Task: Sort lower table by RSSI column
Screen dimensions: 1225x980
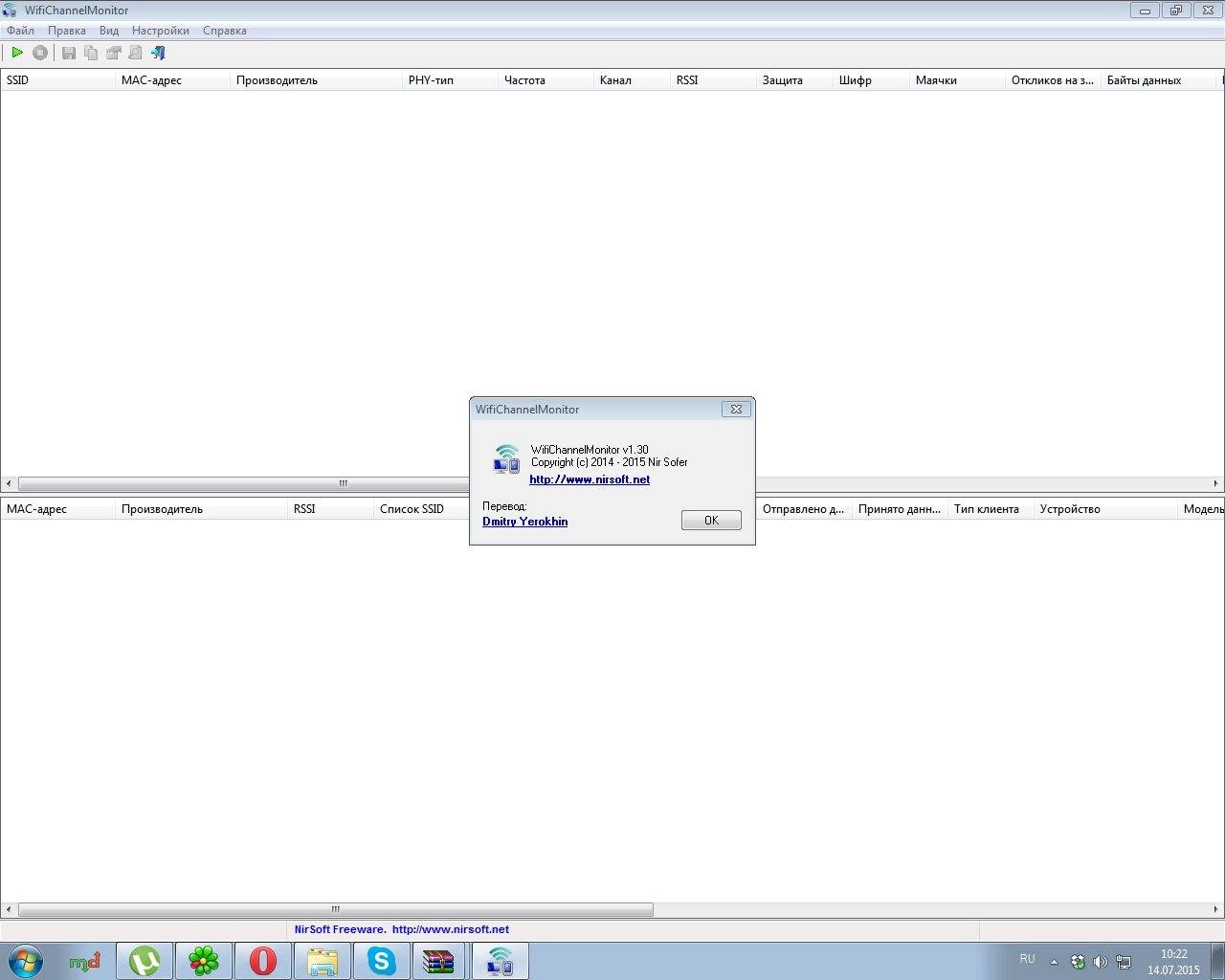Action: pyautogui.click(x=330, y=509)
